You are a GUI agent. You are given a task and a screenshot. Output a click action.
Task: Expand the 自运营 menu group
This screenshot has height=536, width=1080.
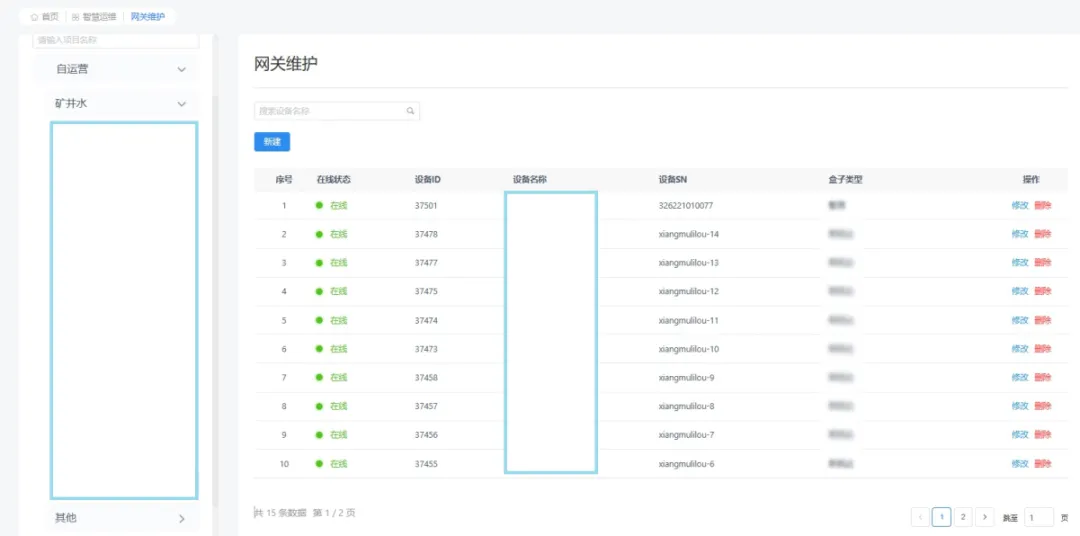point(181,70)
